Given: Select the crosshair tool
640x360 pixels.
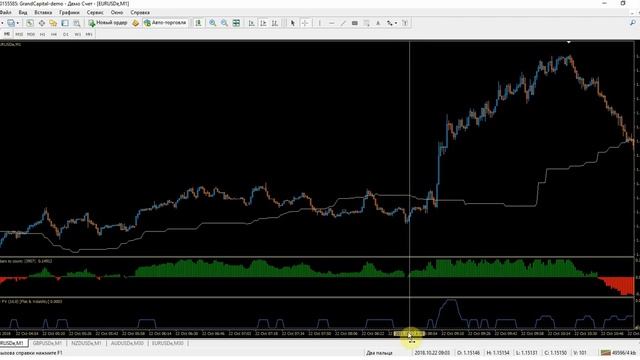Looking at the screenshot, I should (305, 23).
